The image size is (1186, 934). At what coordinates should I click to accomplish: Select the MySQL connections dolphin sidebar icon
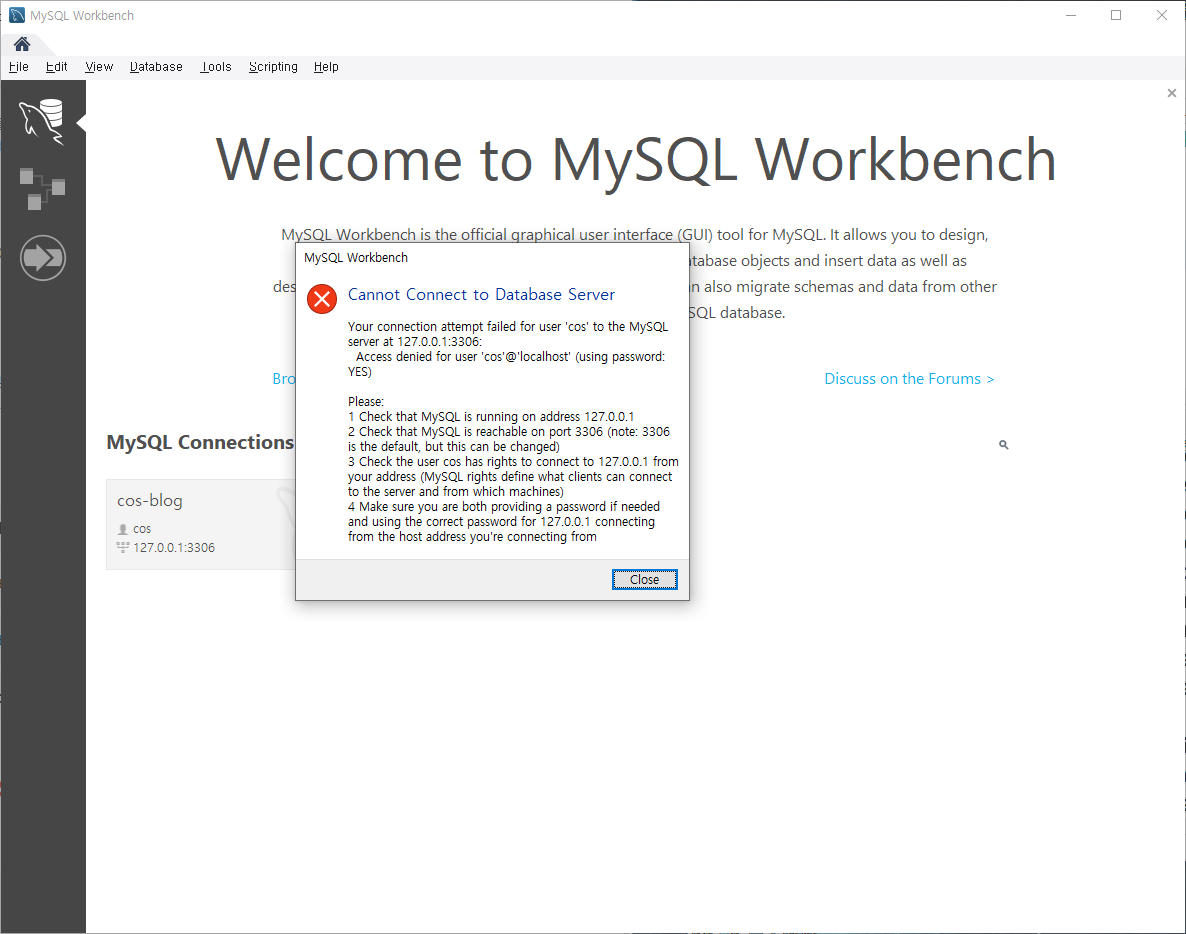42,121
